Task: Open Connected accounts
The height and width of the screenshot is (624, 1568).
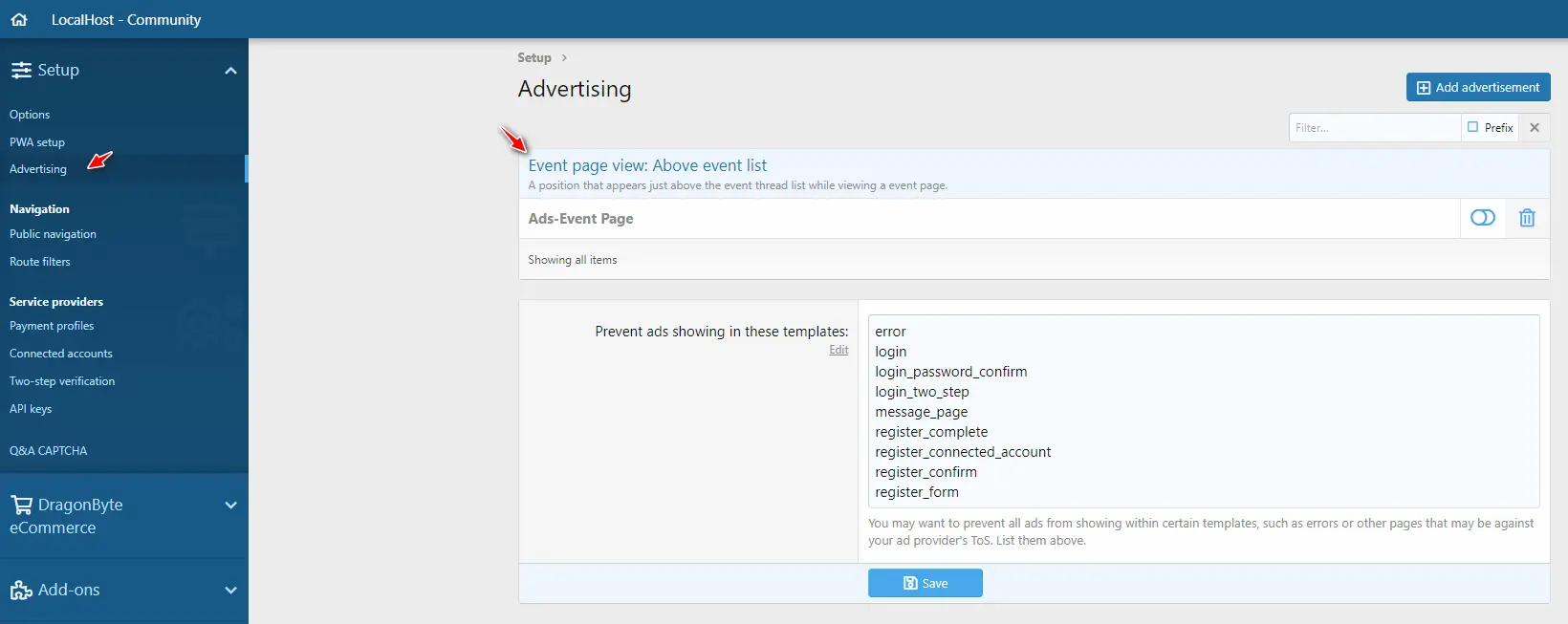Action: tap(61, 354)
